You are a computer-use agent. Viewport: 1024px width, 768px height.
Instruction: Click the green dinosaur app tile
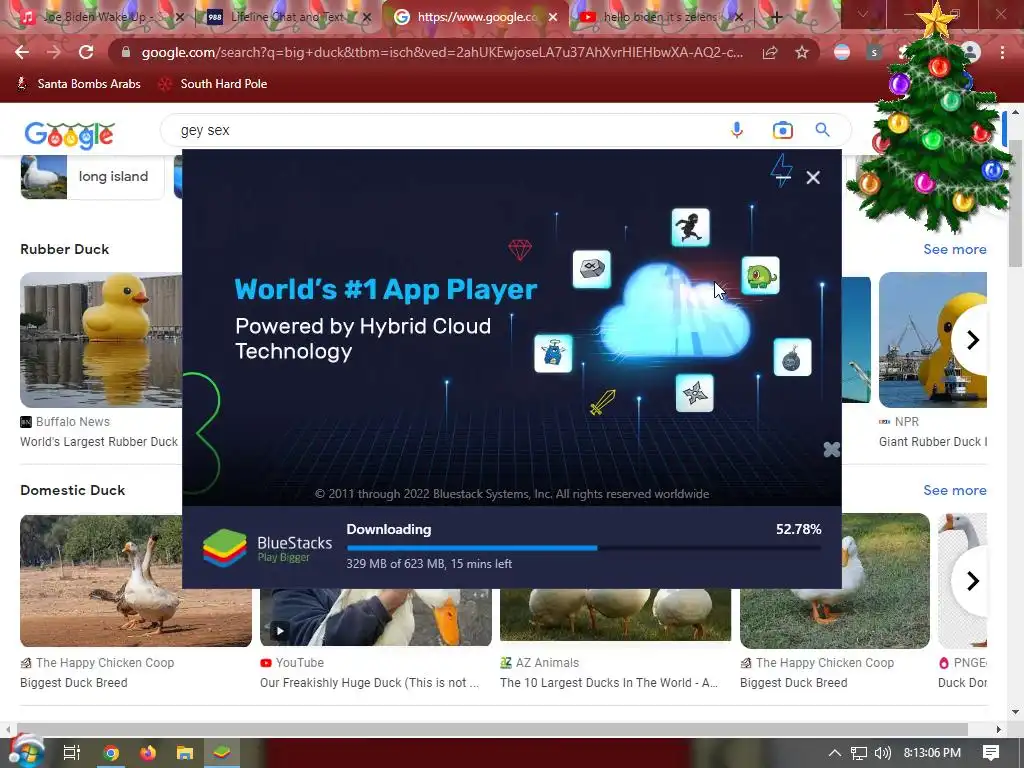[760, 276]
